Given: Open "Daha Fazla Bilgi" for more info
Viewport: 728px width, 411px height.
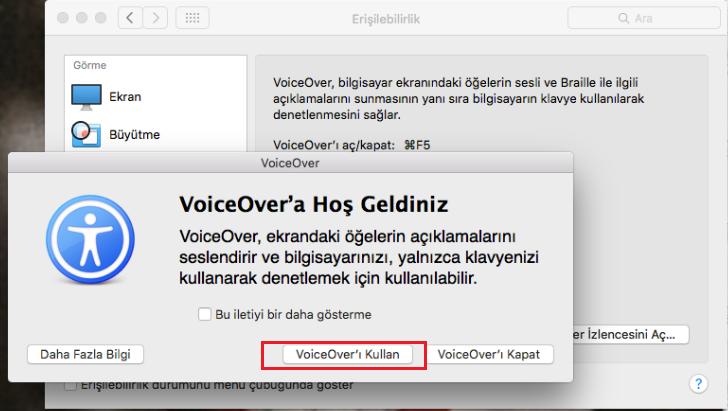Looking at the screenshot, I should pyautogui.click(x=85, y=354).
